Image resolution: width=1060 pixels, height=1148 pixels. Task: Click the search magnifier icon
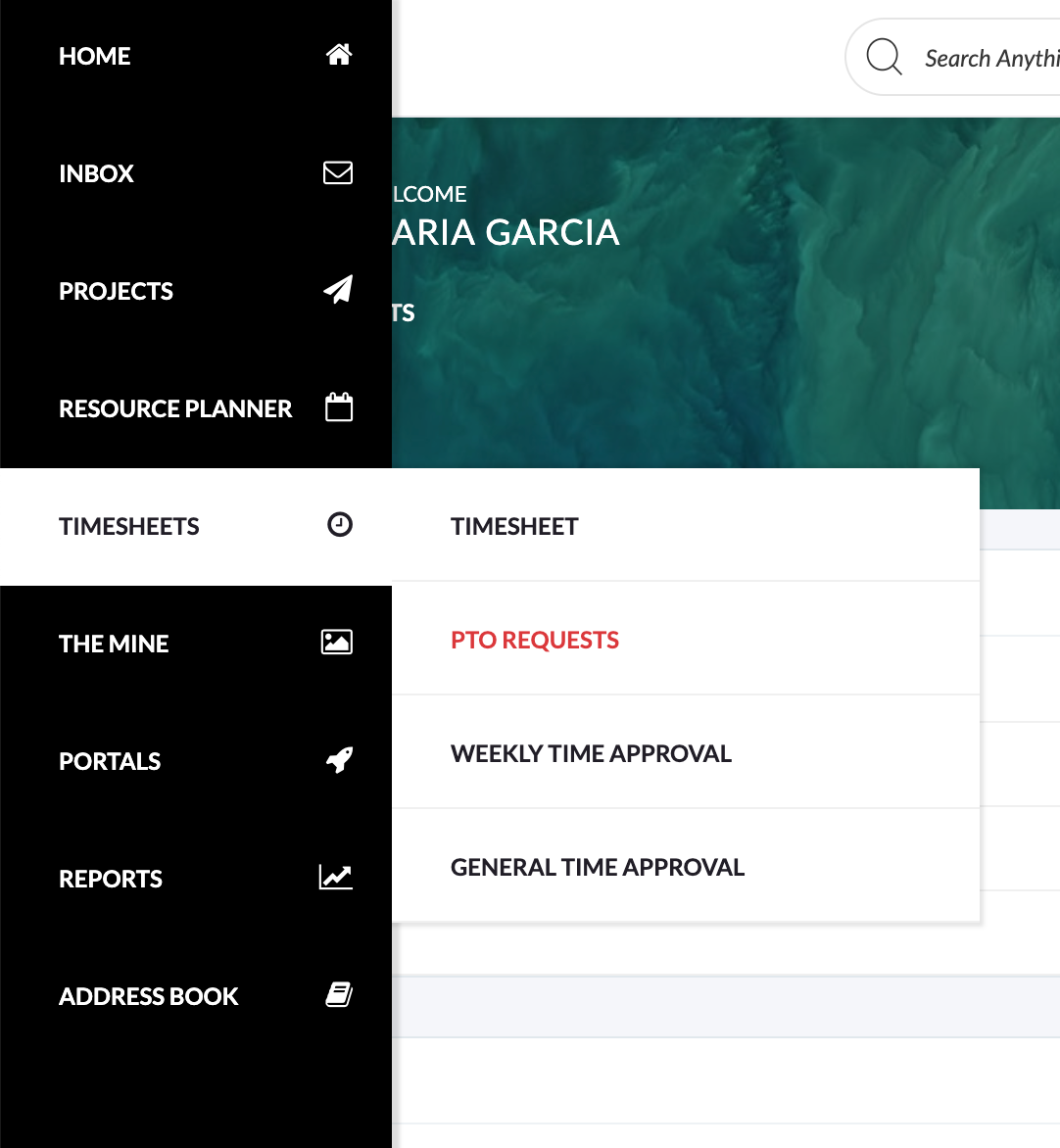click(x=885, y=57)
